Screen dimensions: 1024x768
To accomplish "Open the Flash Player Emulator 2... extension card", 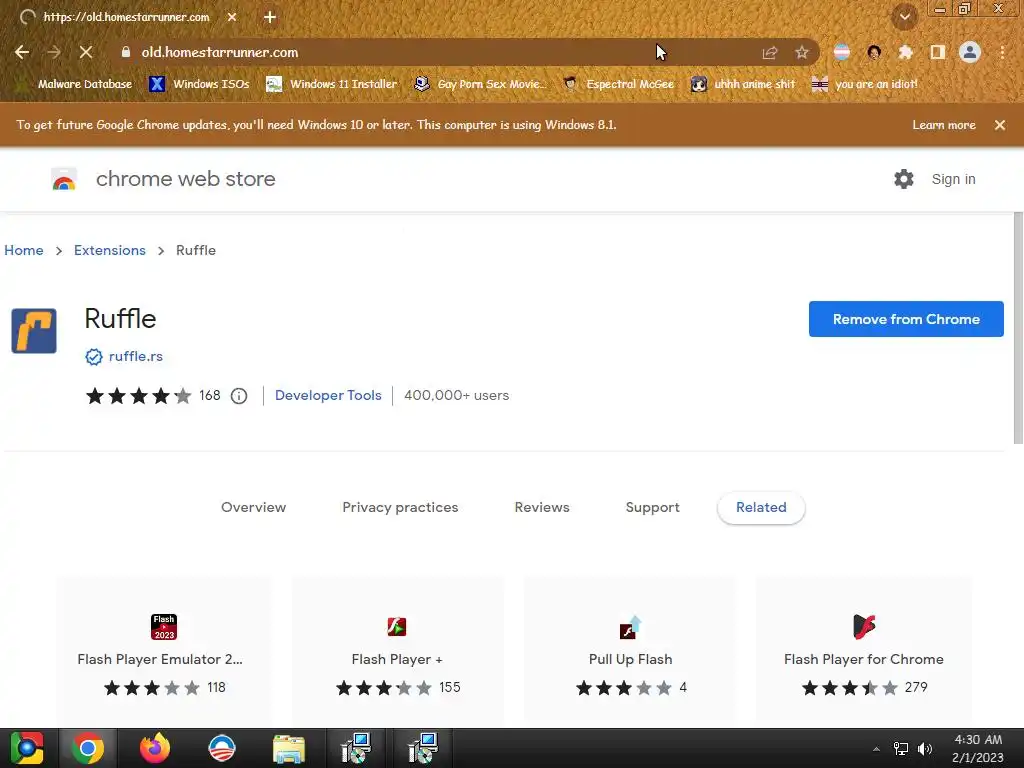I will tap(163, 650).
